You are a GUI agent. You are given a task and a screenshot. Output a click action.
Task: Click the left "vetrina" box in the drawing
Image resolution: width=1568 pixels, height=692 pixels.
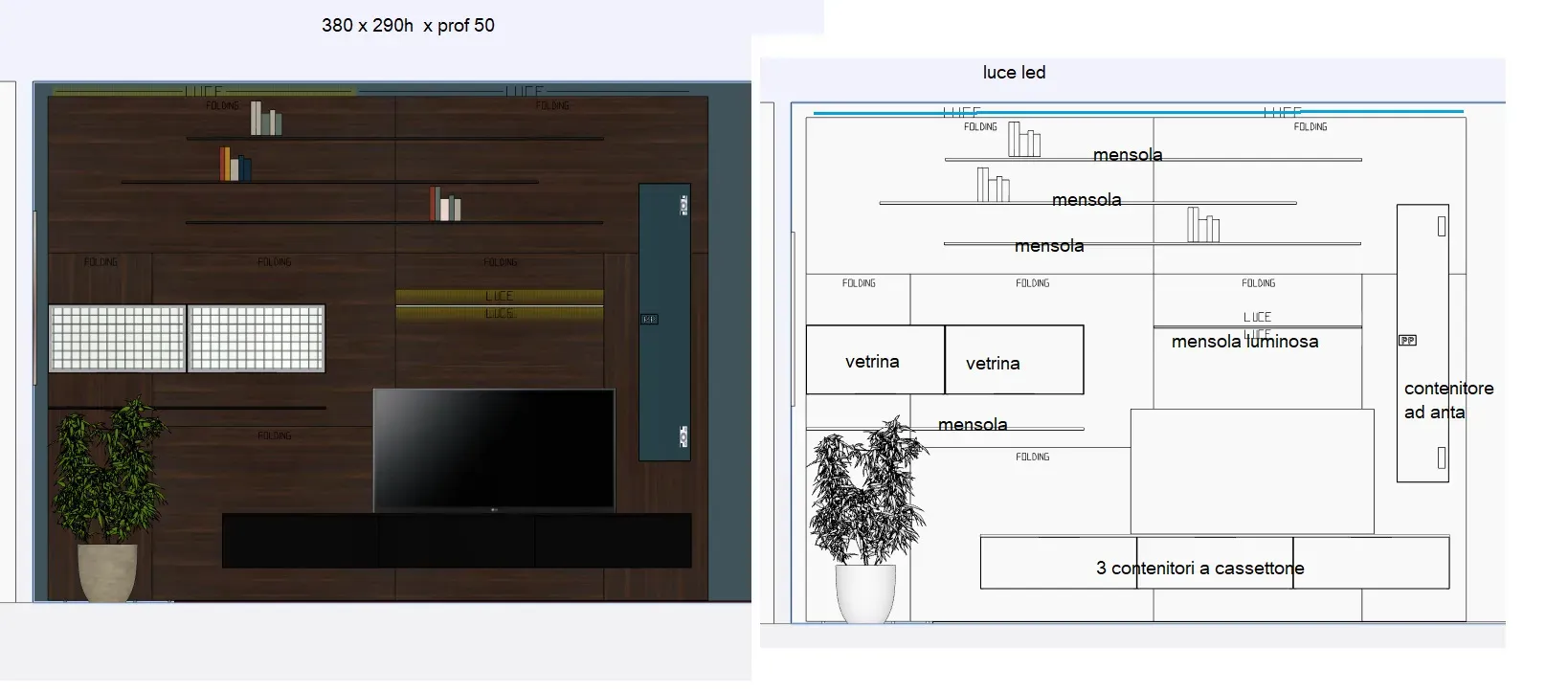pyautogui.click(x=874, y=361)
